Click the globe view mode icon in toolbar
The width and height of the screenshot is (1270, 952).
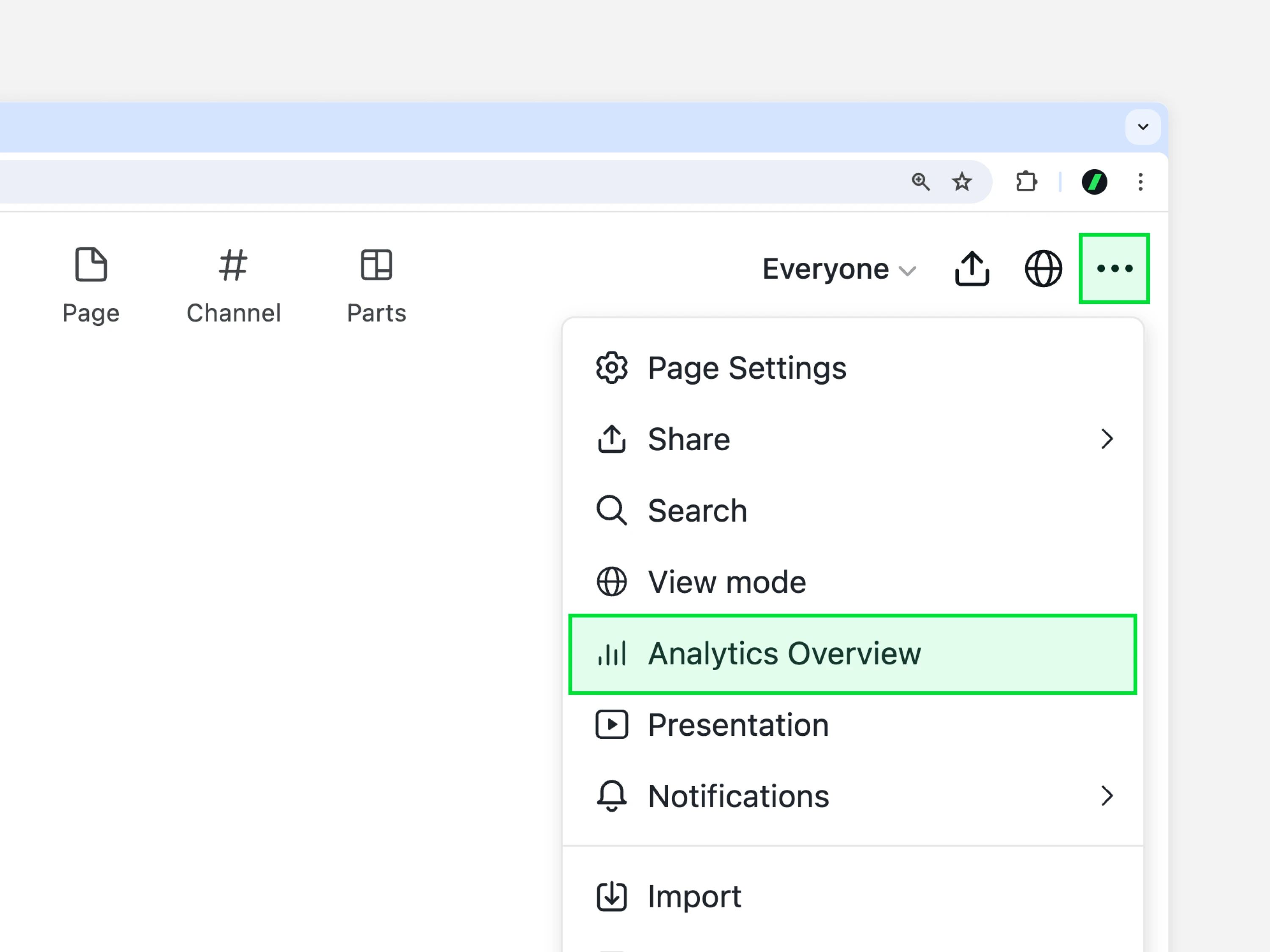click(x=1043, y=269)
